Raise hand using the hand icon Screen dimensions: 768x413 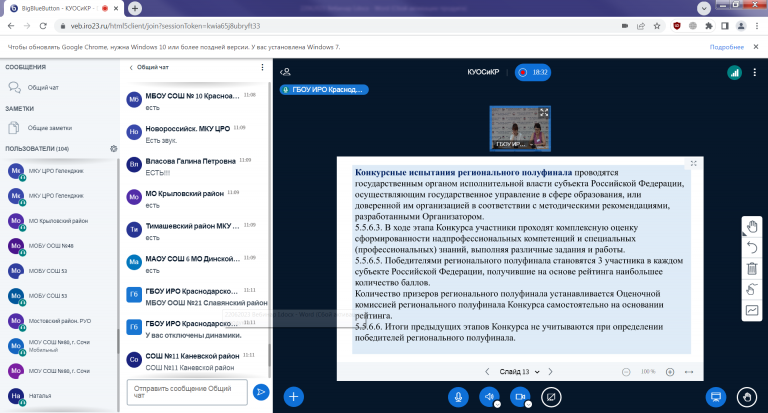[746, 396]
